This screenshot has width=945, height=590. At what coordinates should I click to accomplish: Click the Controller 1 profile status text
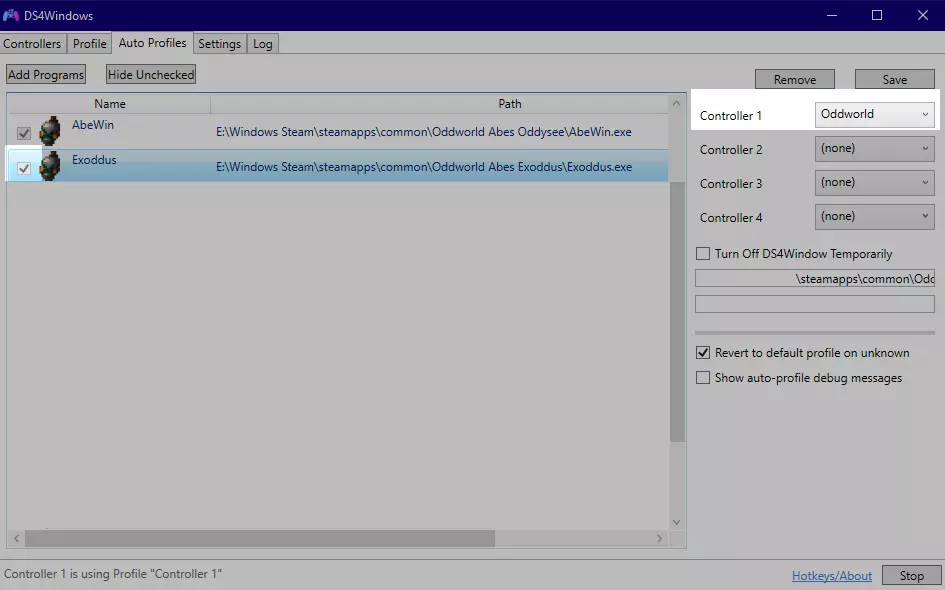[x=113, y=574]
